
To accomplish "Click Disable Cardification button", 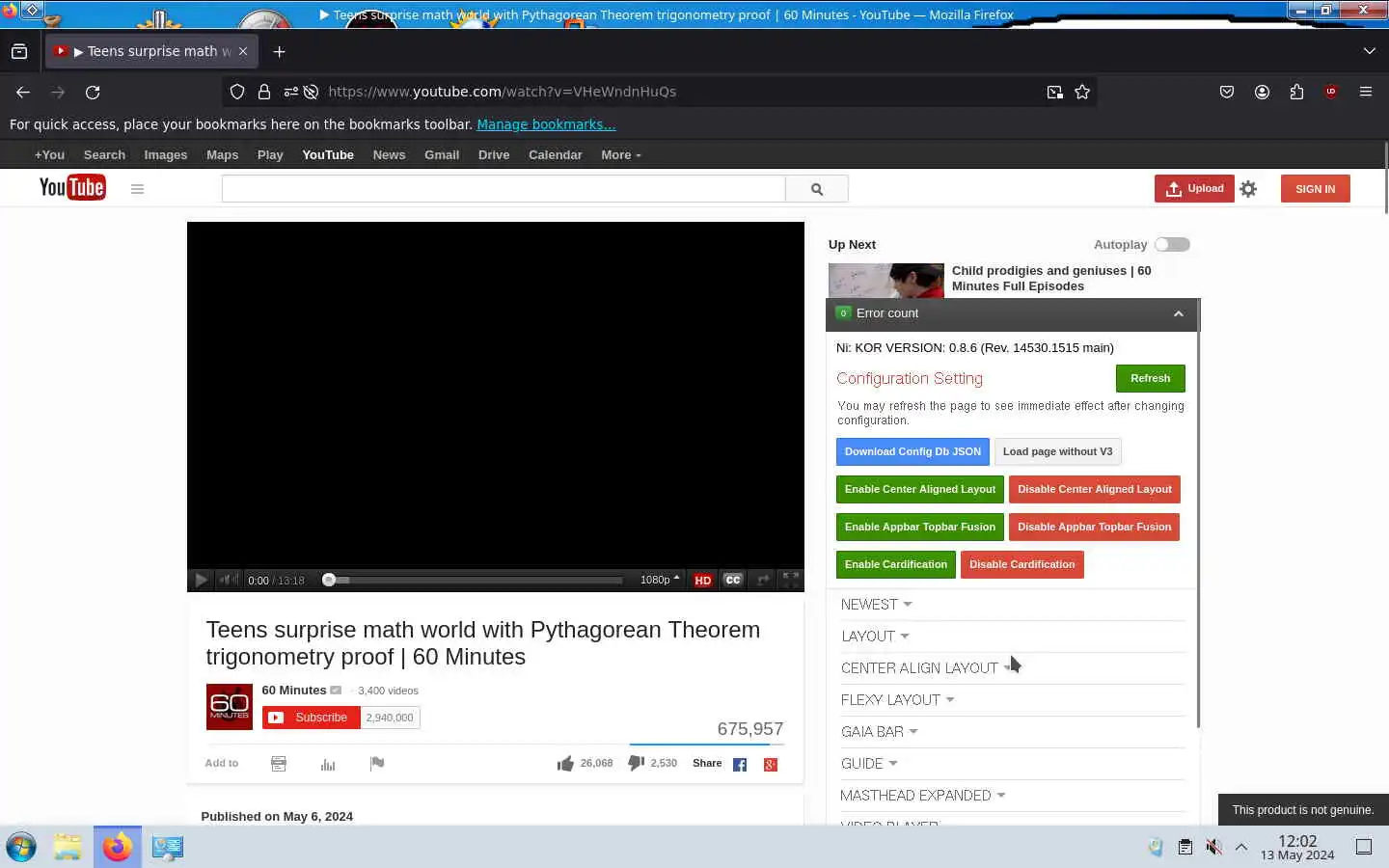I will click(1021, 564).
